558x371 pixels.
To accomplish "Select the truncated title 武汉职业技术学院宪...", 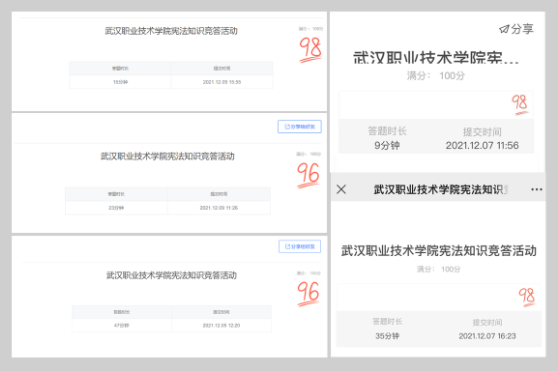I will pyautogui.click(x=436, y=58).
